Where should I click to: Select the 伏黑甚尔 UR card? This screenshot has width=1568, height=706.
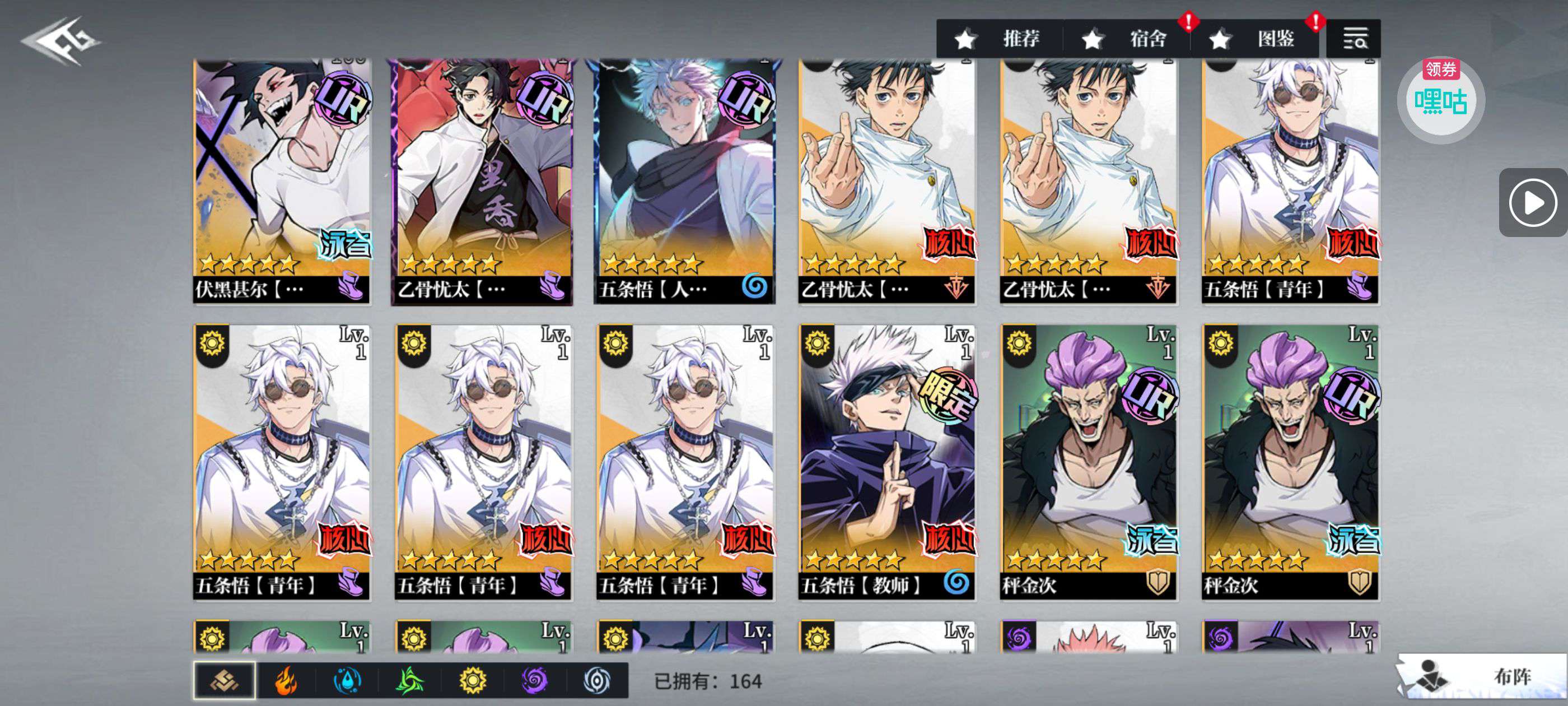282,182
